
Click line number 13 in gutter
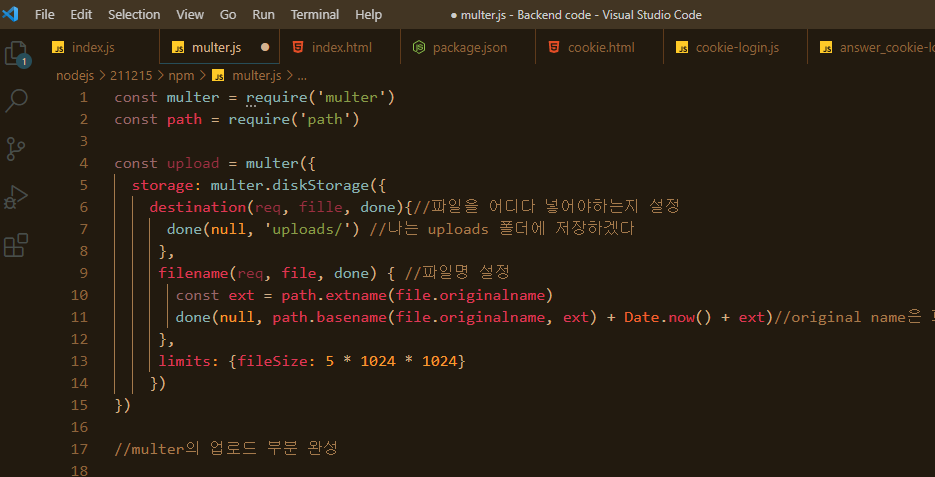(x=79, y=361)
